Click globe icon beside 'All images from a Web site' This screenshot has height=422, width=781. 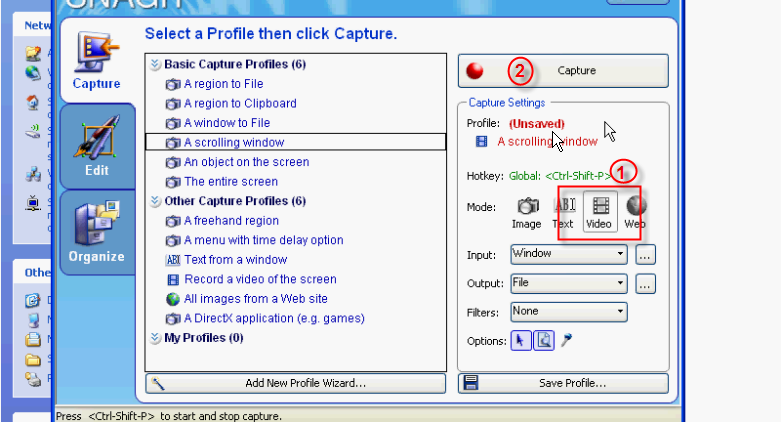pyautogui.click(x=173, y=299)
